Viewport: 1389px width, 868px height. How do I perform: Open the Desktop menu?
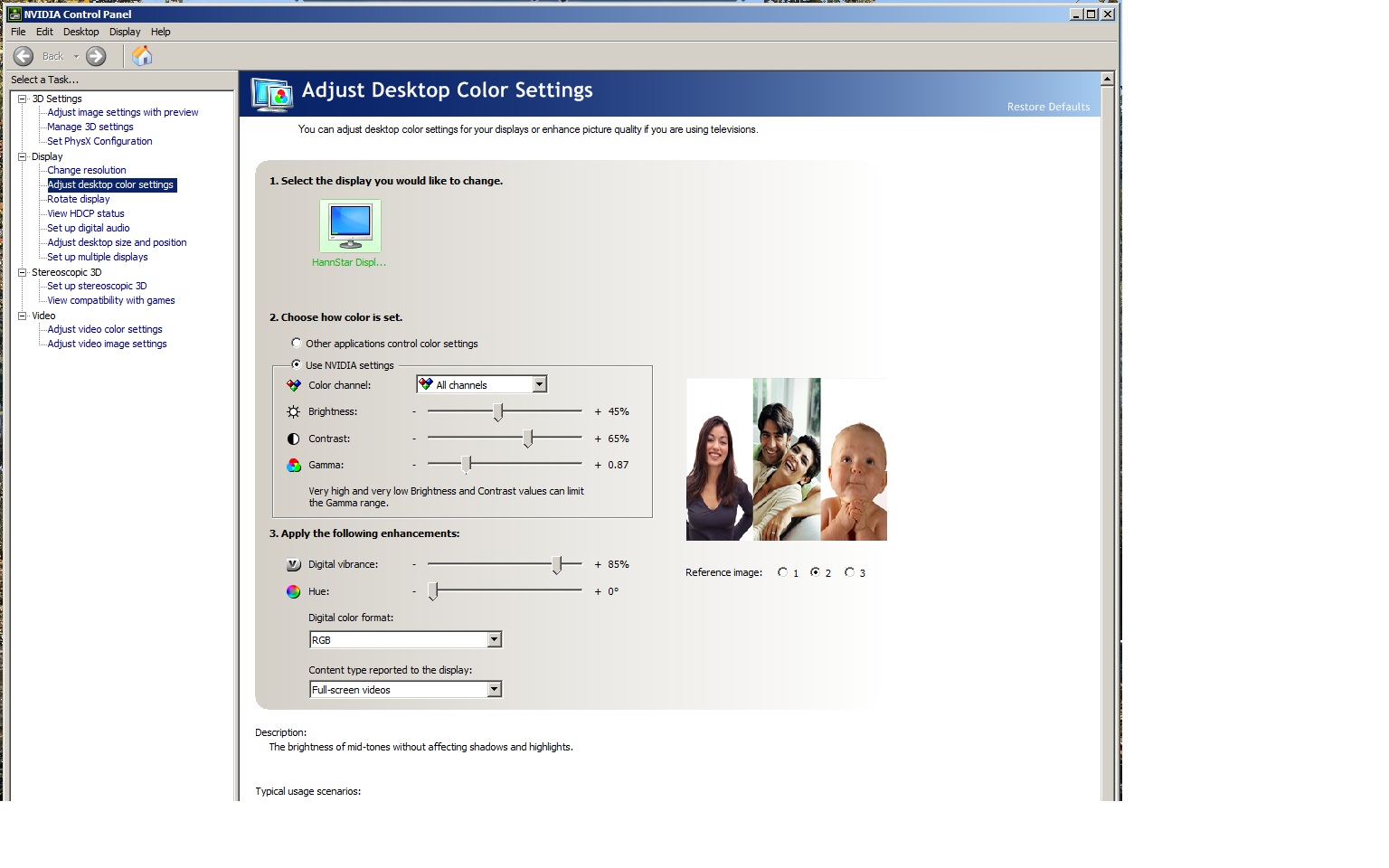point(80,32)
